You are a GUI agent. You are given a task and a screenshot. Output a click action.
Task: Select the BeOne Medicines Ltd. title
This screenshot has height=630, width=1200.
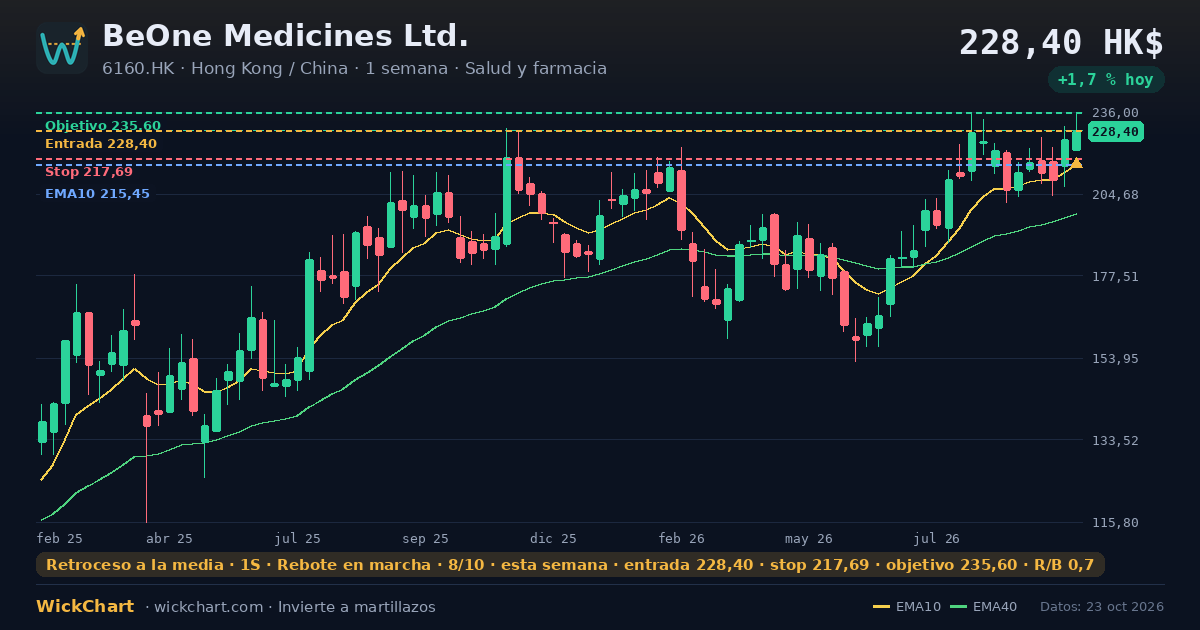(x=286, y=36)
